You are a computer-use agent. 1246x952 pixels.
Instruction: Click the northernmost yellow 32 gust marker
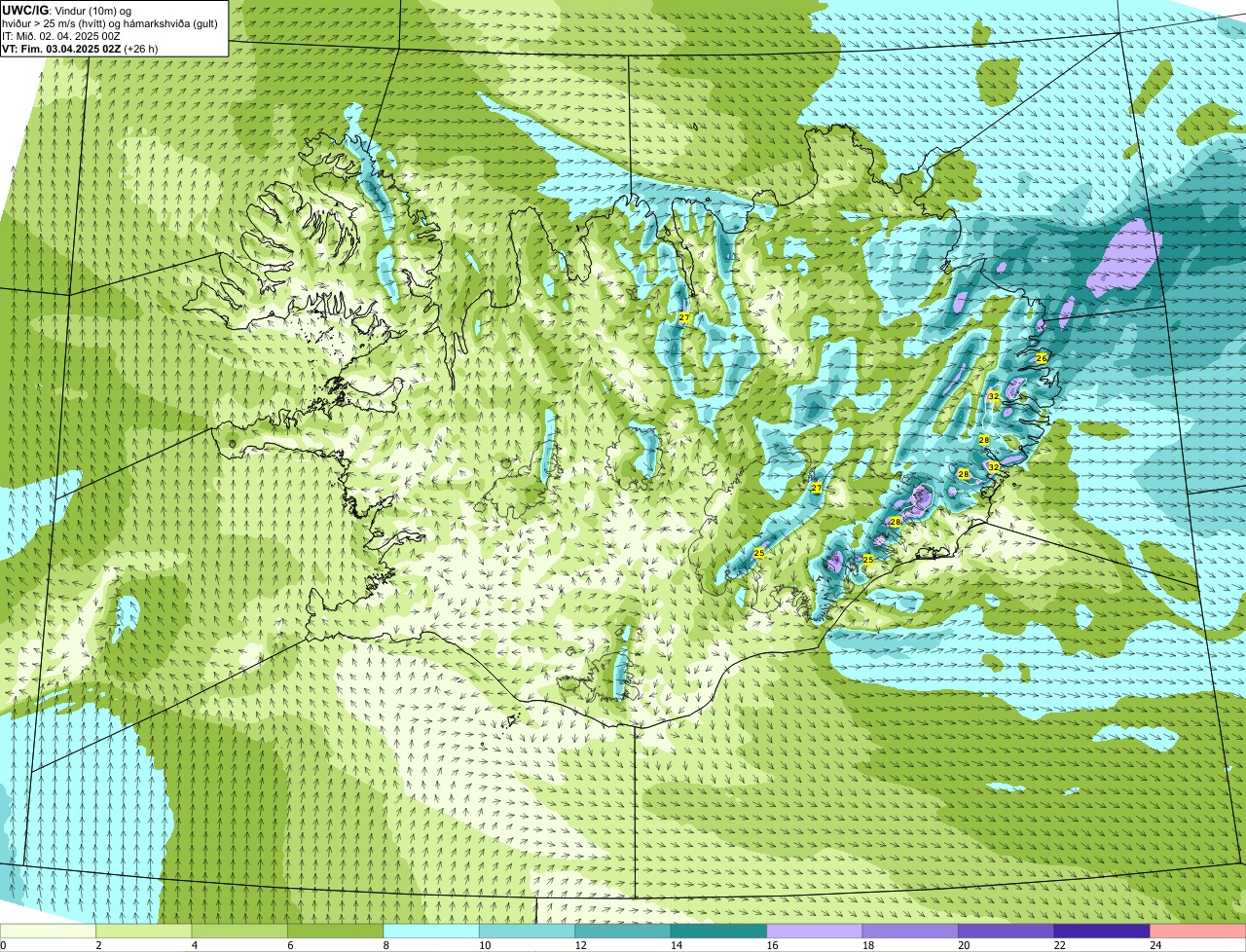993,396
